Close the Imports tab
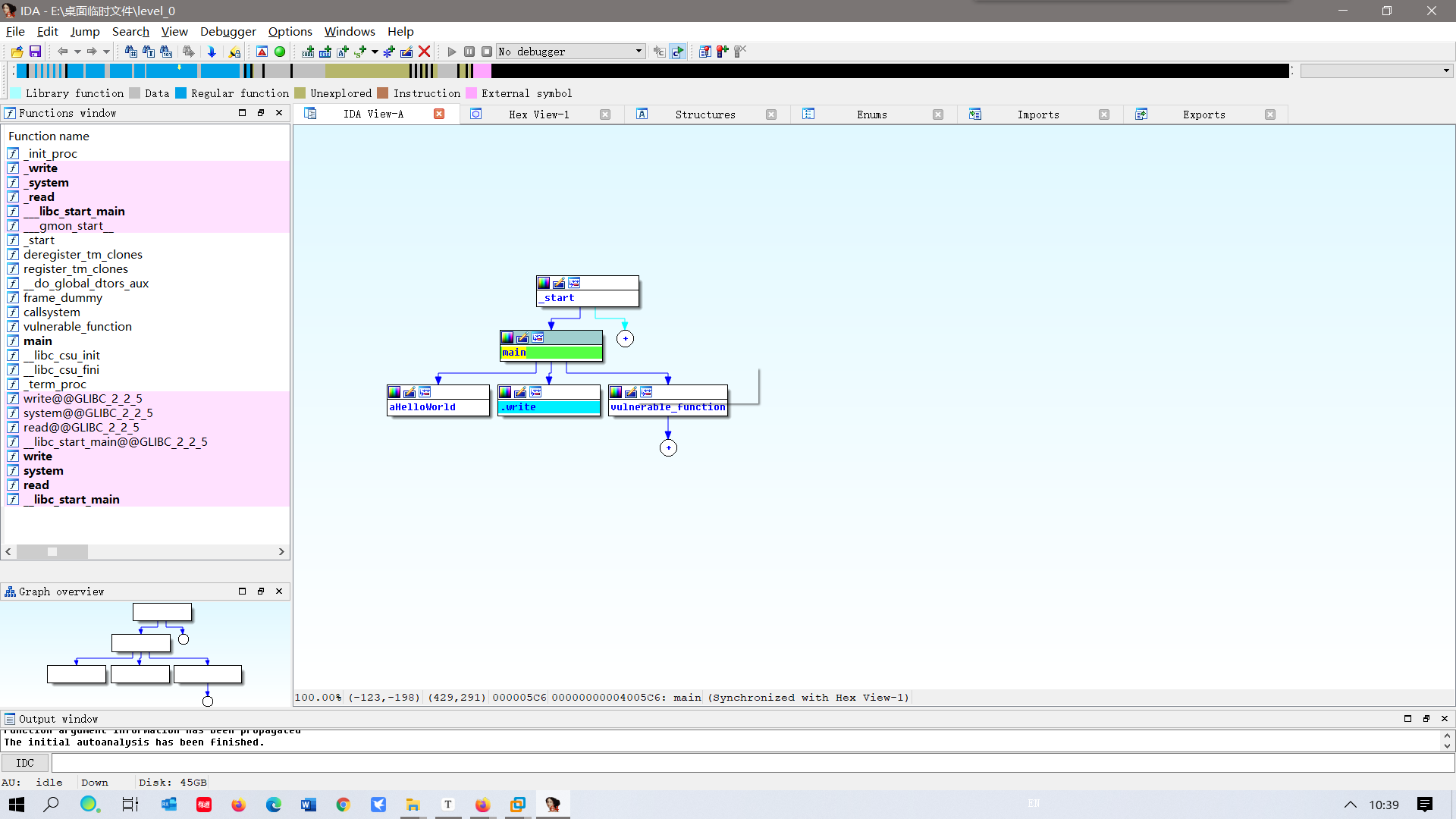 tap(1104, 115)
